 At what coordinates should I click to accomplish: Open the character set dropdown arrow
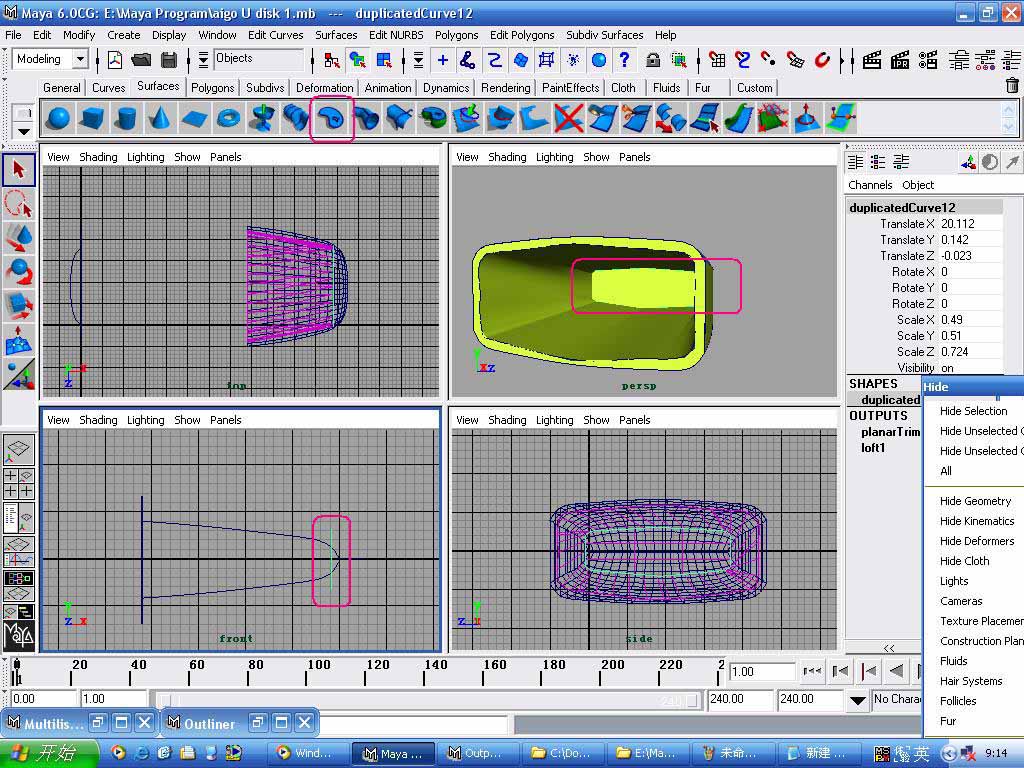tap(857, 701)
